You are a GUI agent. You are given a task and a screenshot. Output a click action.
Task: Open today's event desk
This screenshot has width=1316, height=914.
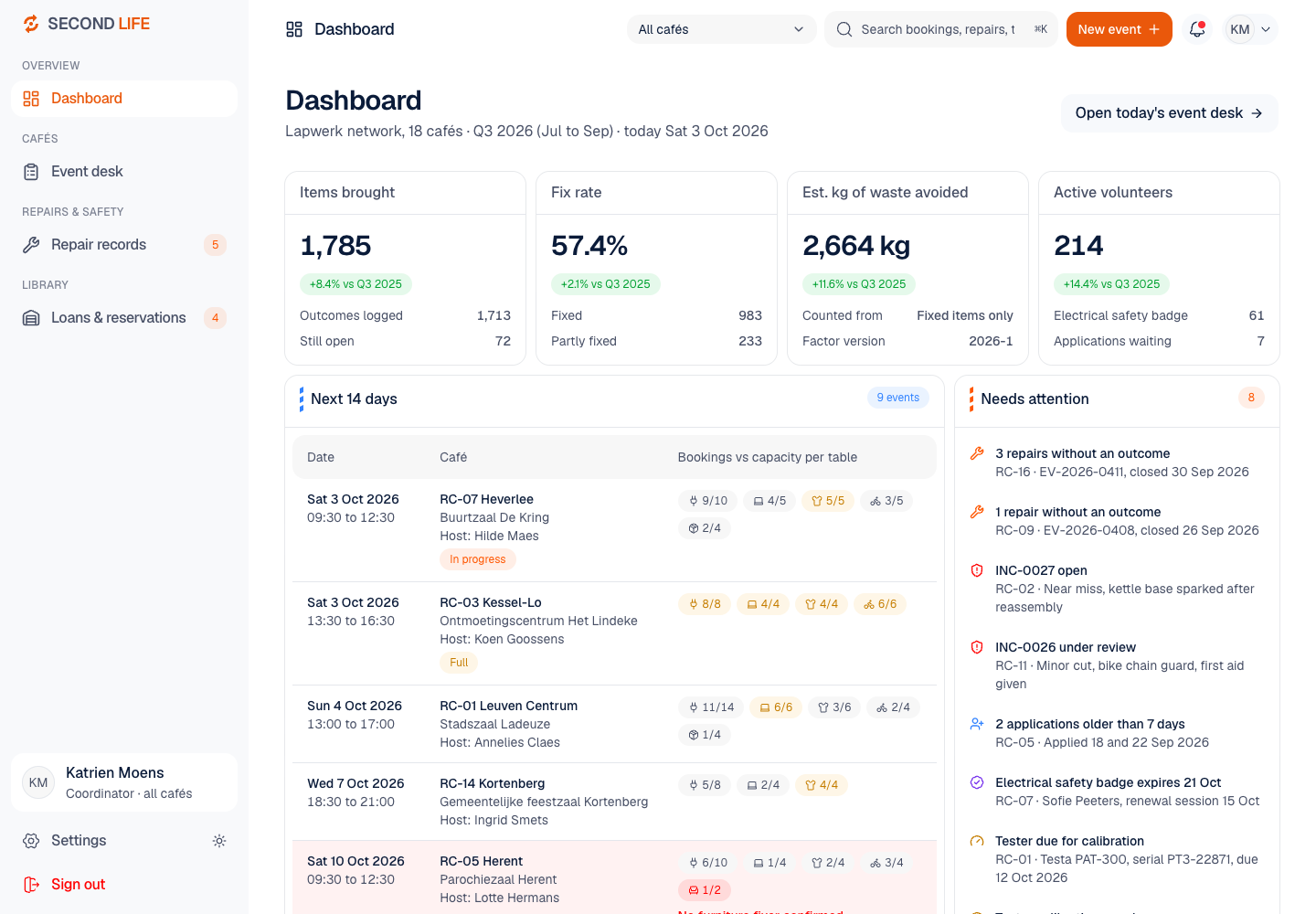click(x=1169, y=113)
